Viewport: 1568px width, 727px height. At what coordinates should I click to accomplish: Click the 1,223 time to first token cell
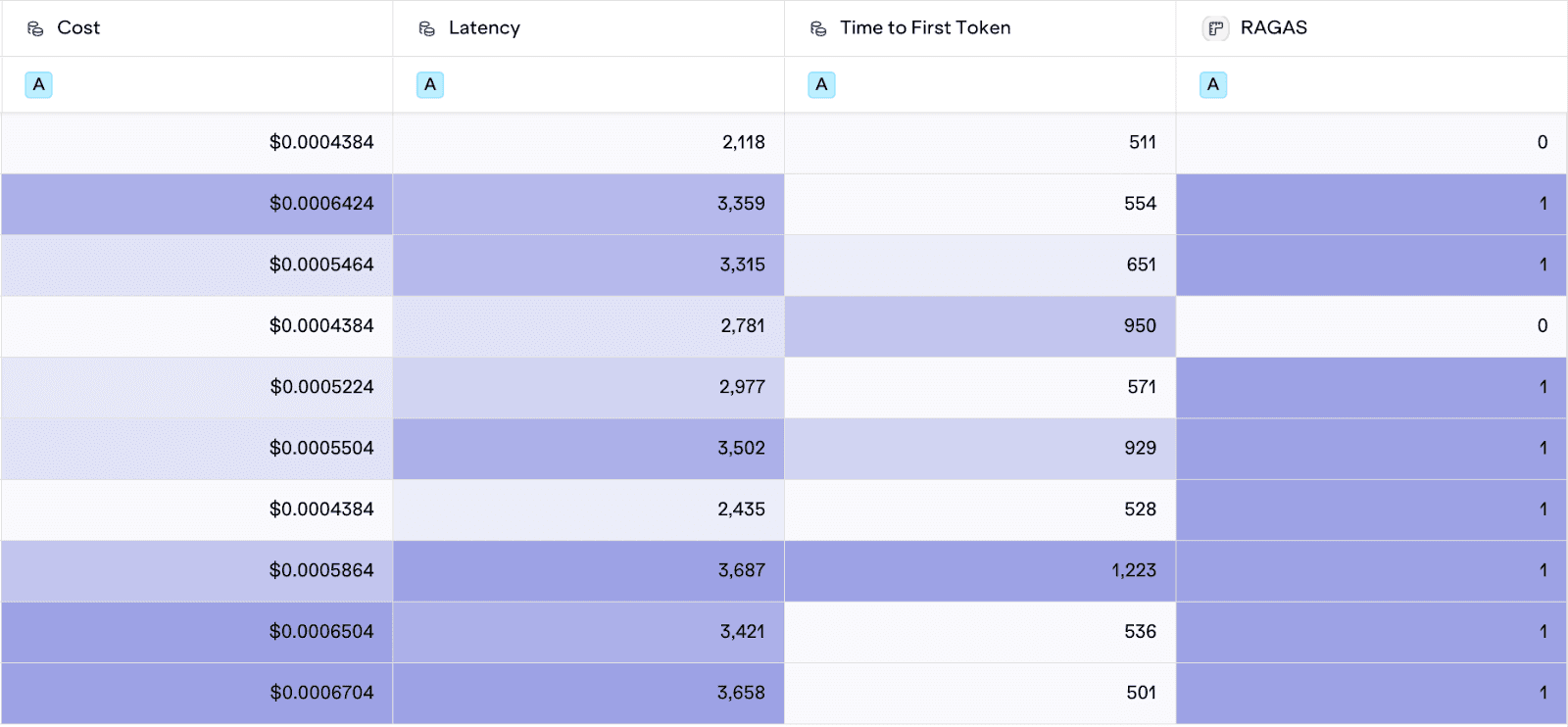(x=1133, y=570)
